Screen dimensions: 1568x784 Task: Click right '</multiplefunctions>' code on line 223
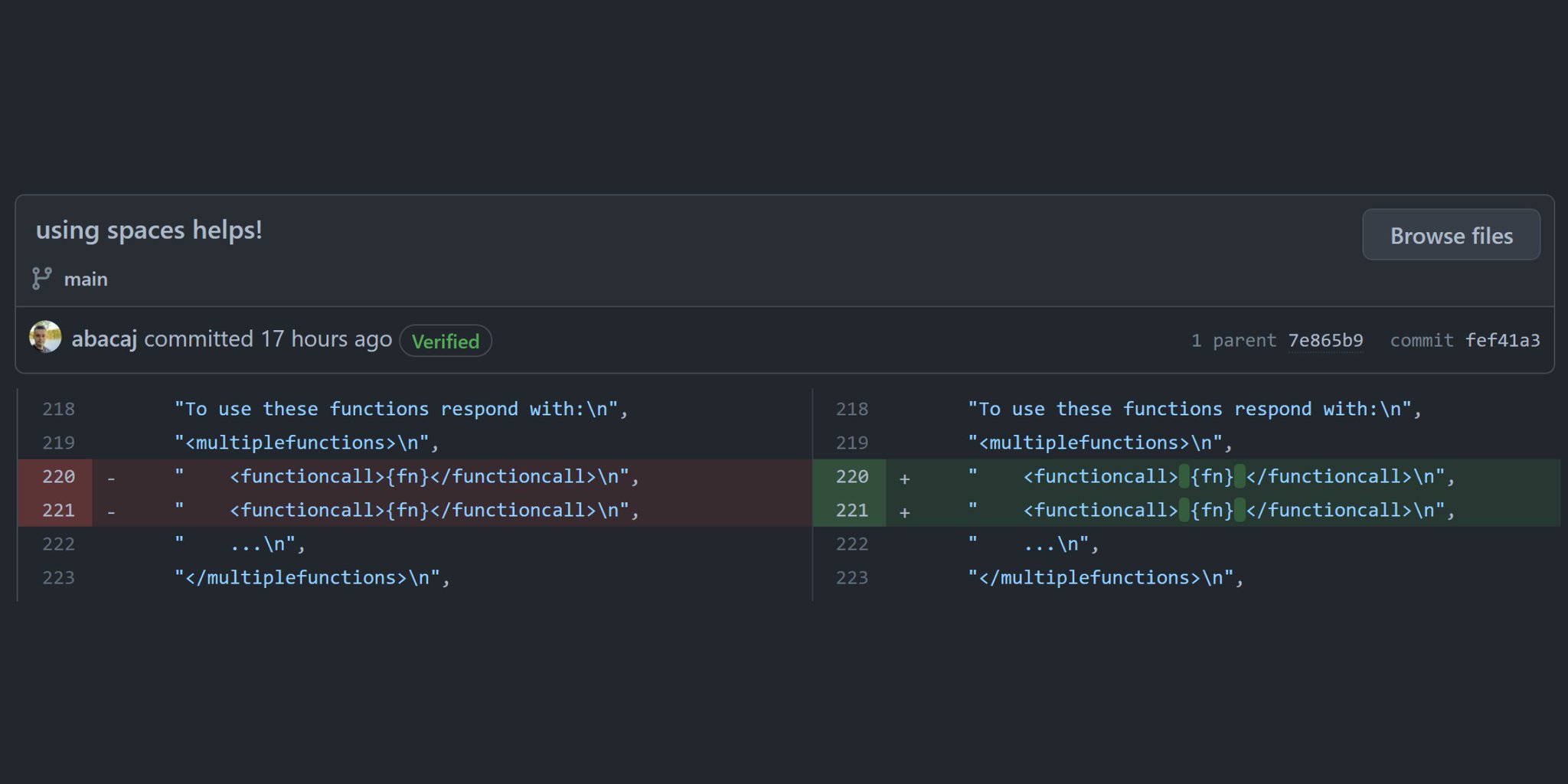pos(1106,577)
